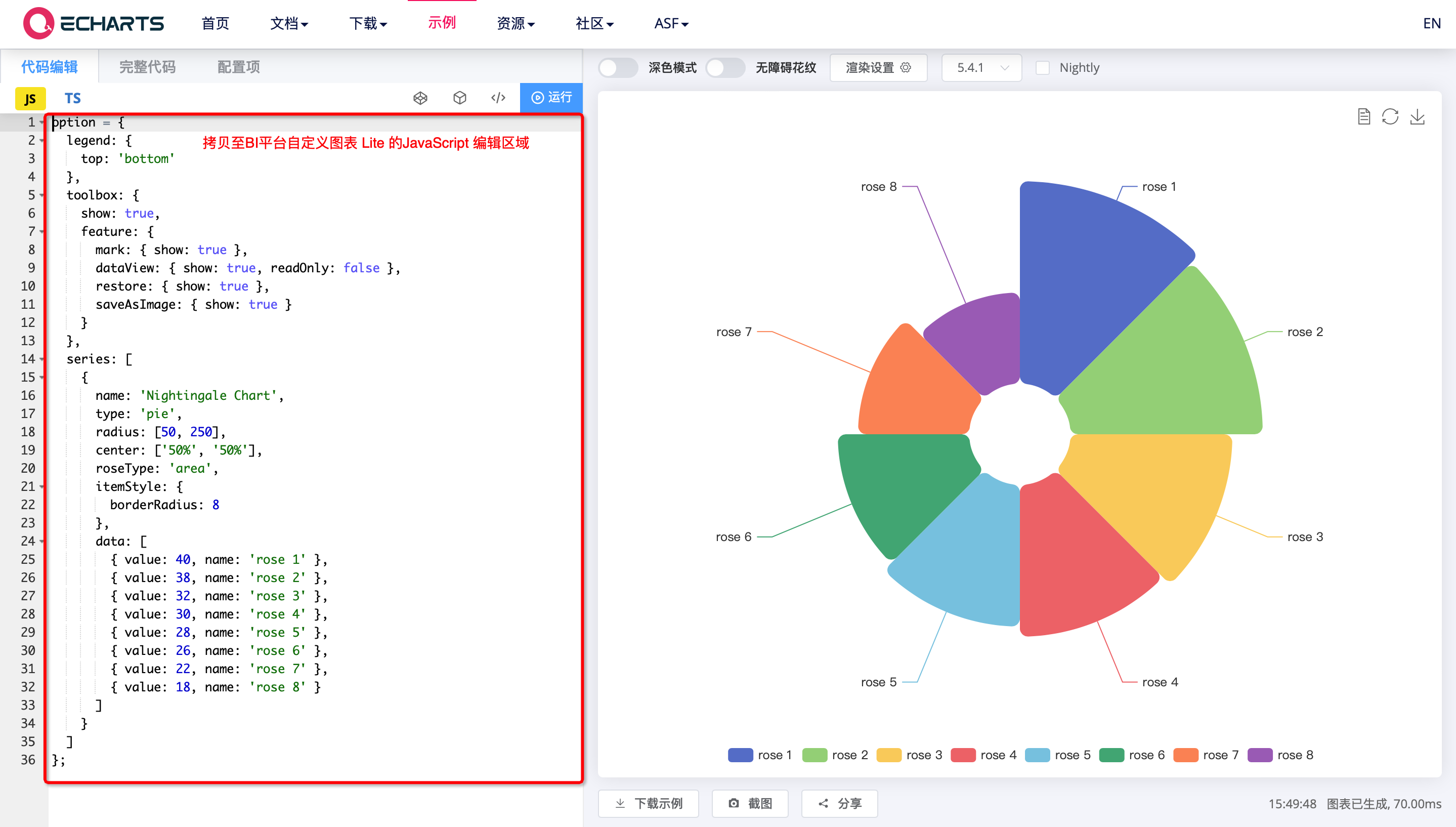Click rose 8 purple legend swatch

1260,755
